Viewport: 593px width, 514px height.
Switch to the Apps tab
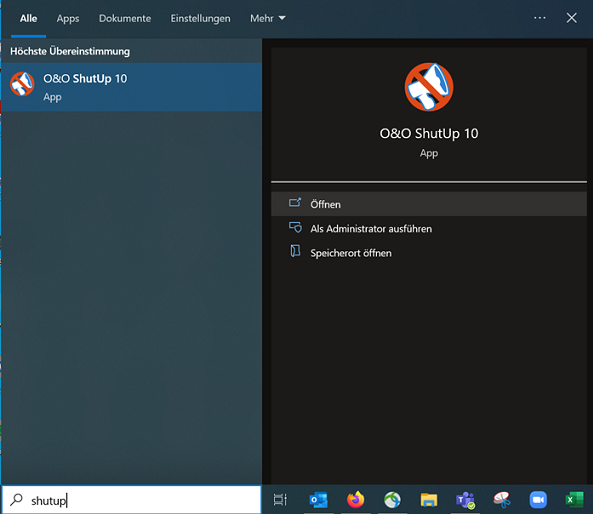tap(68, 19)
